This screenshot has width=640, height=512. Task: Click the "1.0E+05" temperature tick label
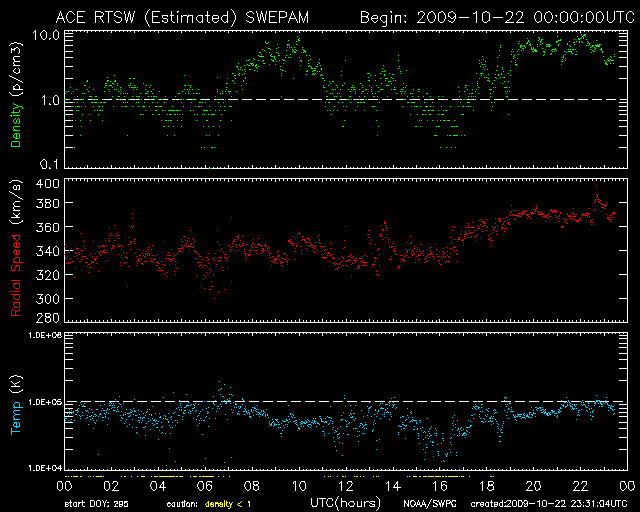point(45,402)
